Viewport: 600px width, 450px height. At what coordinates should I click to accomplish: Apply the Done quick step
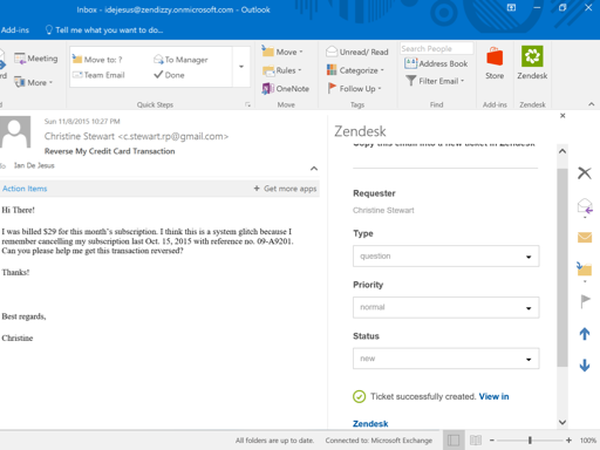(169, 75)
